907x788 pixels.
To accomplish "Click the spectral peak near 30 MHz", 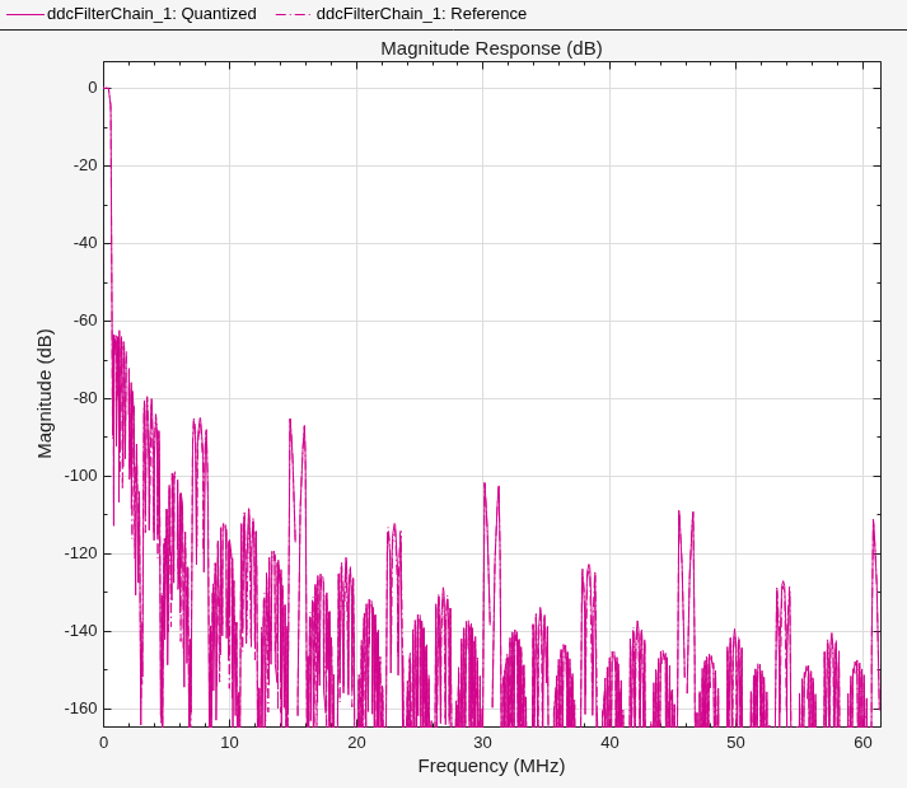I will point(484,484).
